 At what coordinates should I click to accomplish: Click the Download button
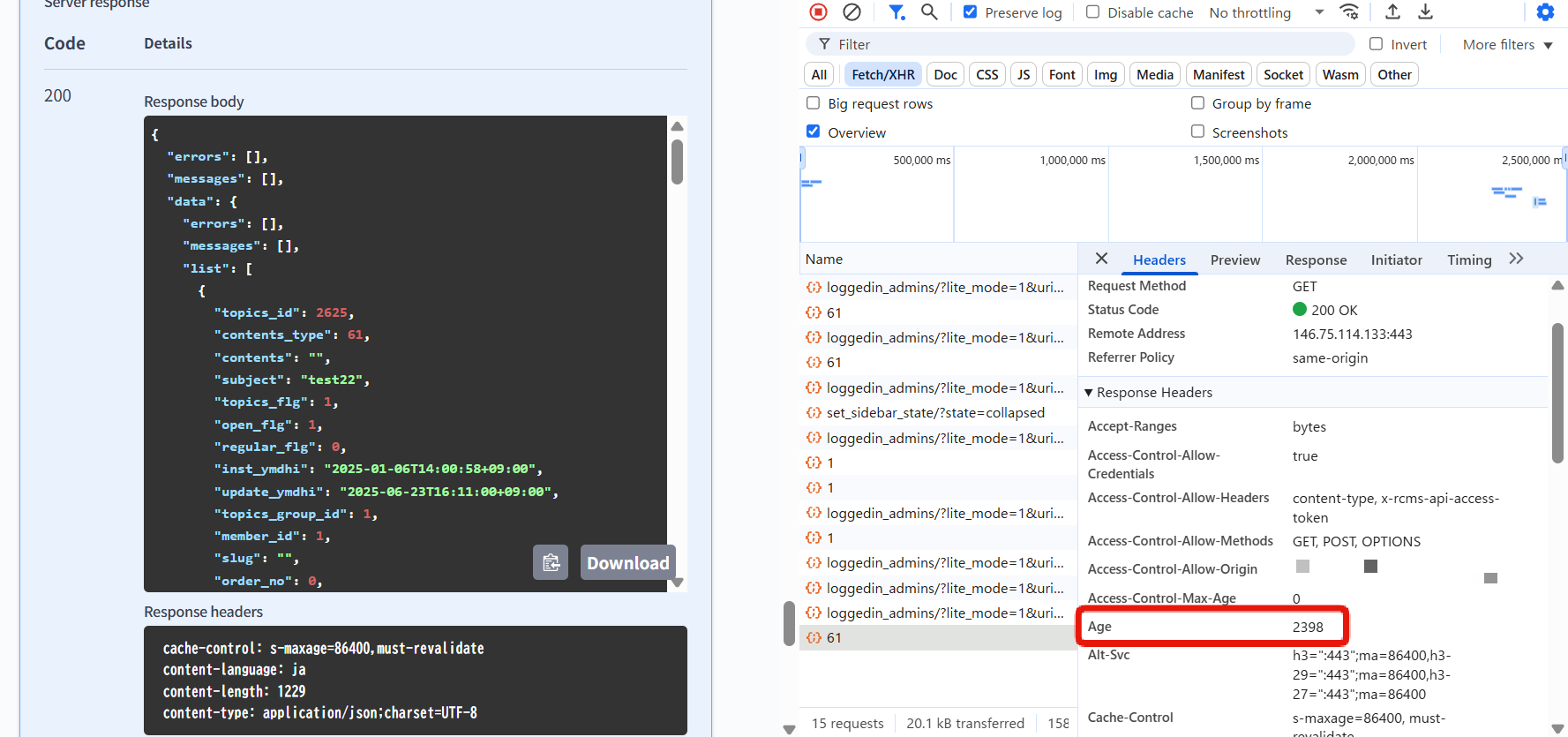[x=627, y=563]
